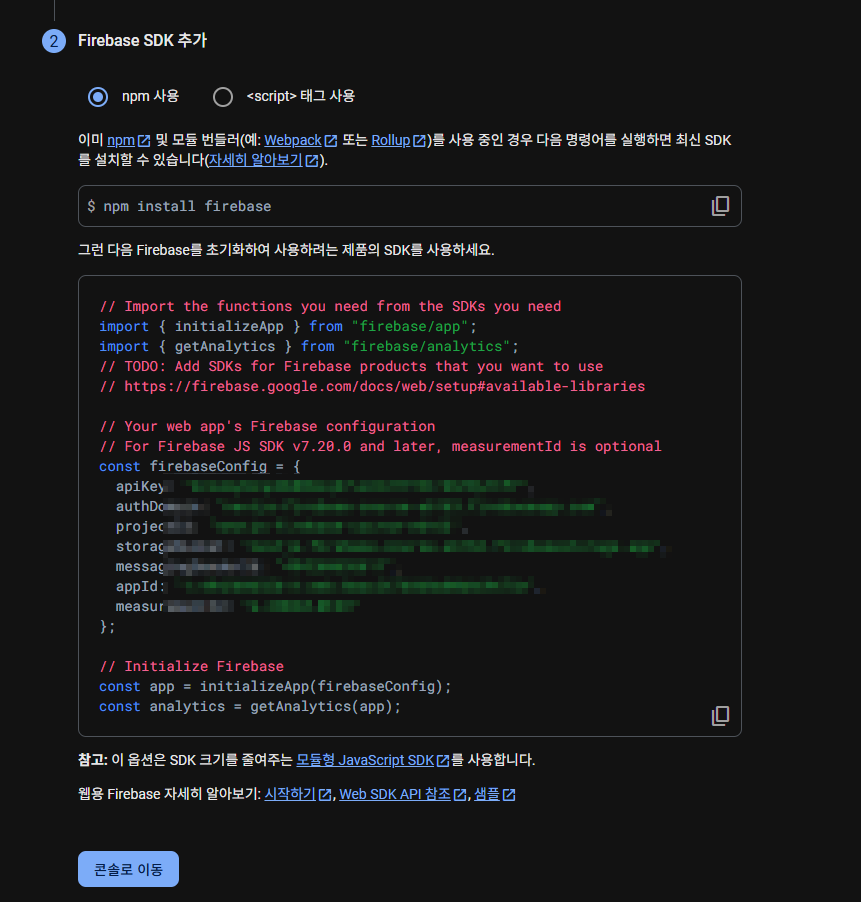The width and height of the screenshot is (861, 902).
Task: Open the 자세히 알아보기 link
Action: [255, 160]
